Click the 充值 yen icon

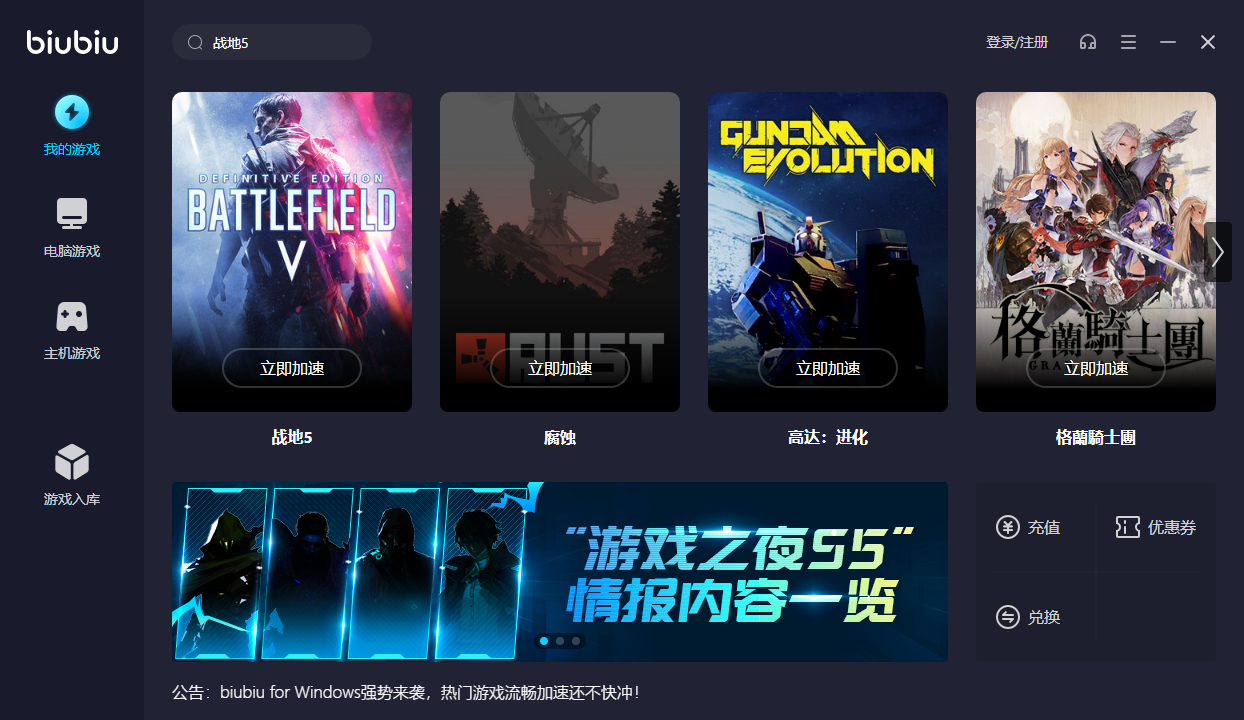click(x=1008, y=527)
